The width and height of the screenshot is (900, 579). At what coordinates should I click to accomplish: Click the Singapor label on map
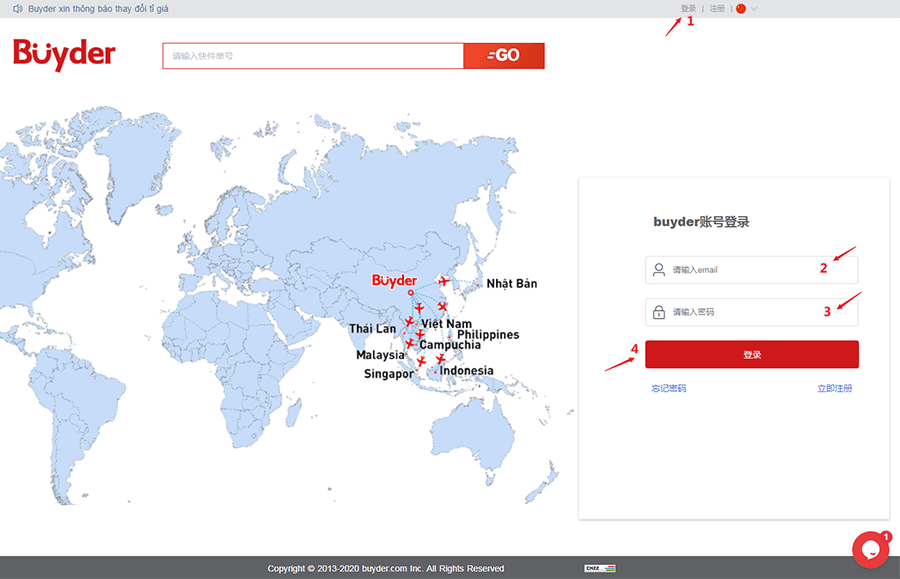tap(389, 374)
